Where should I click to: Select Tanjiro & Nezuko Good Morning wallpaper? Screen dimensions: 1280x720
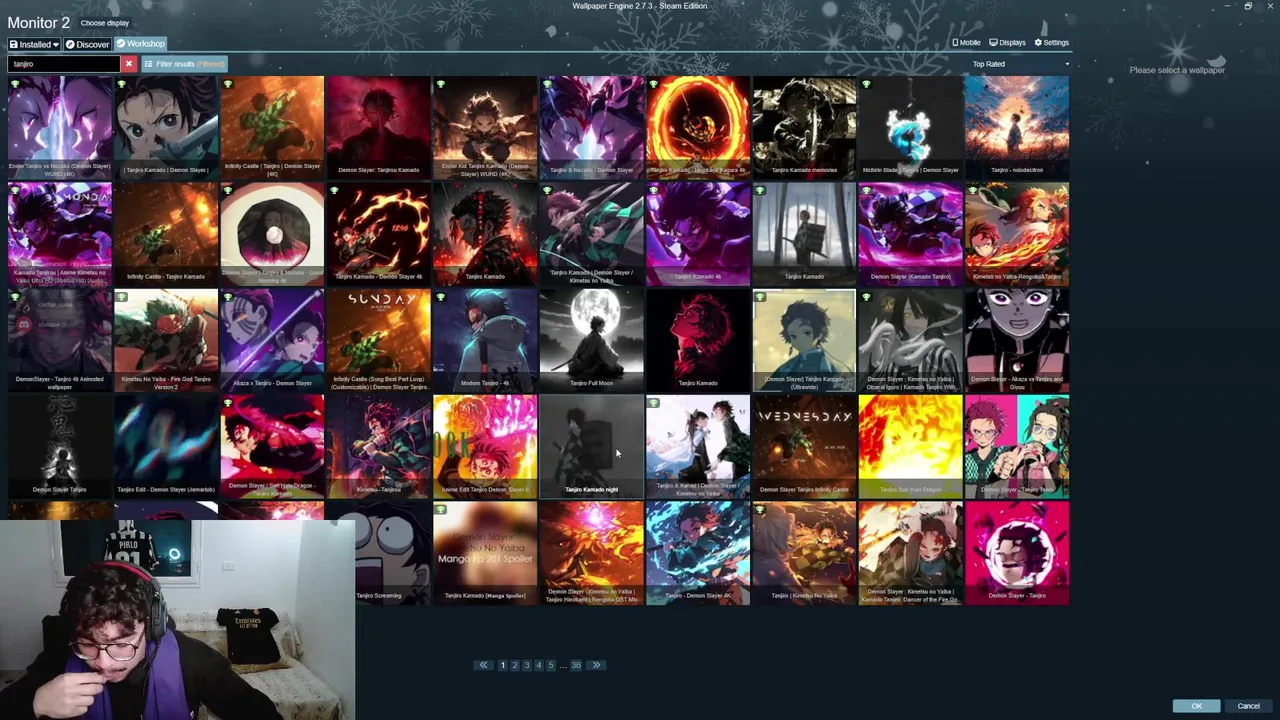click(272, 234)
